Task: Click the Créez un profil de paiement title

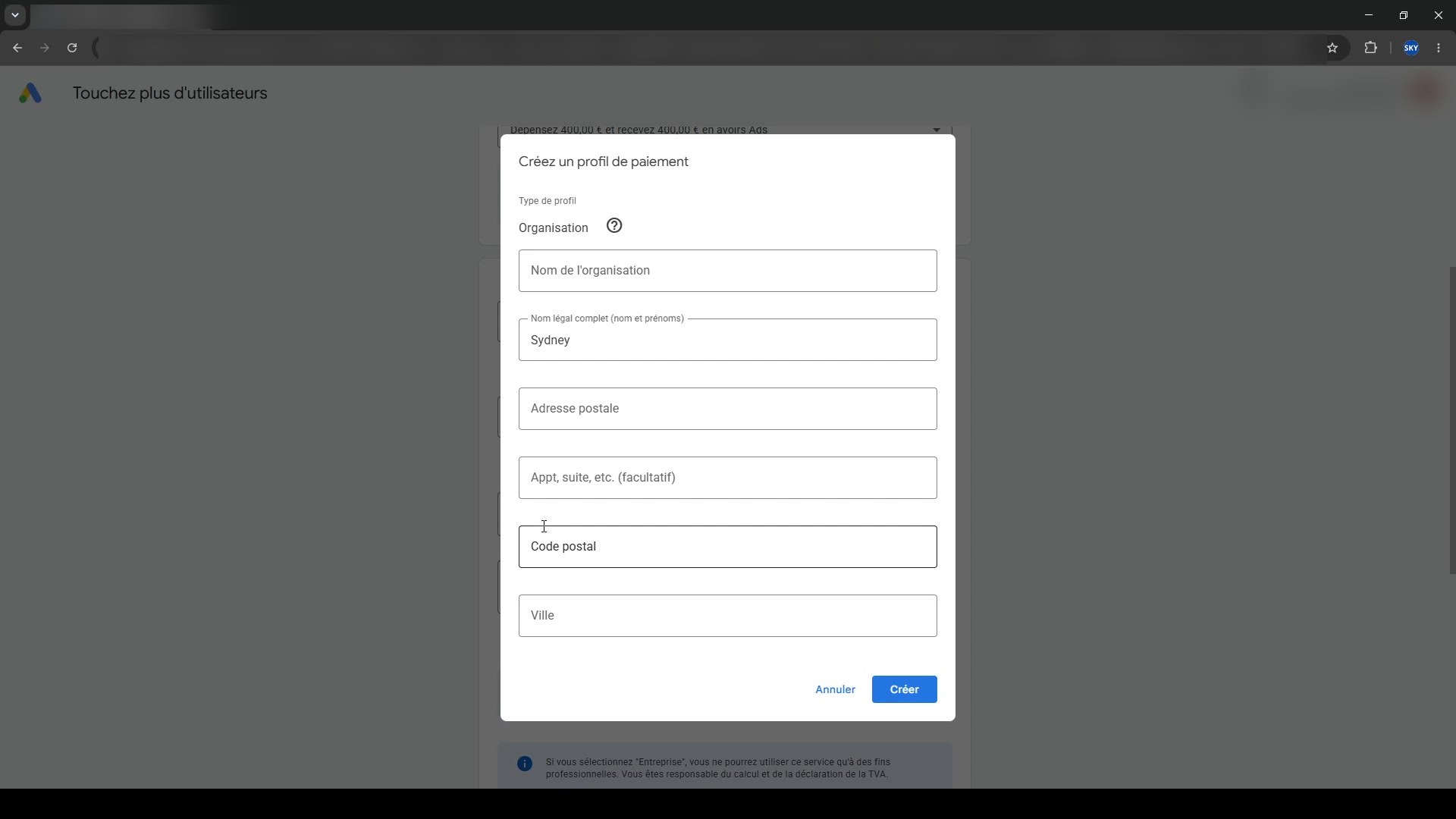Action: pos(604,162)
